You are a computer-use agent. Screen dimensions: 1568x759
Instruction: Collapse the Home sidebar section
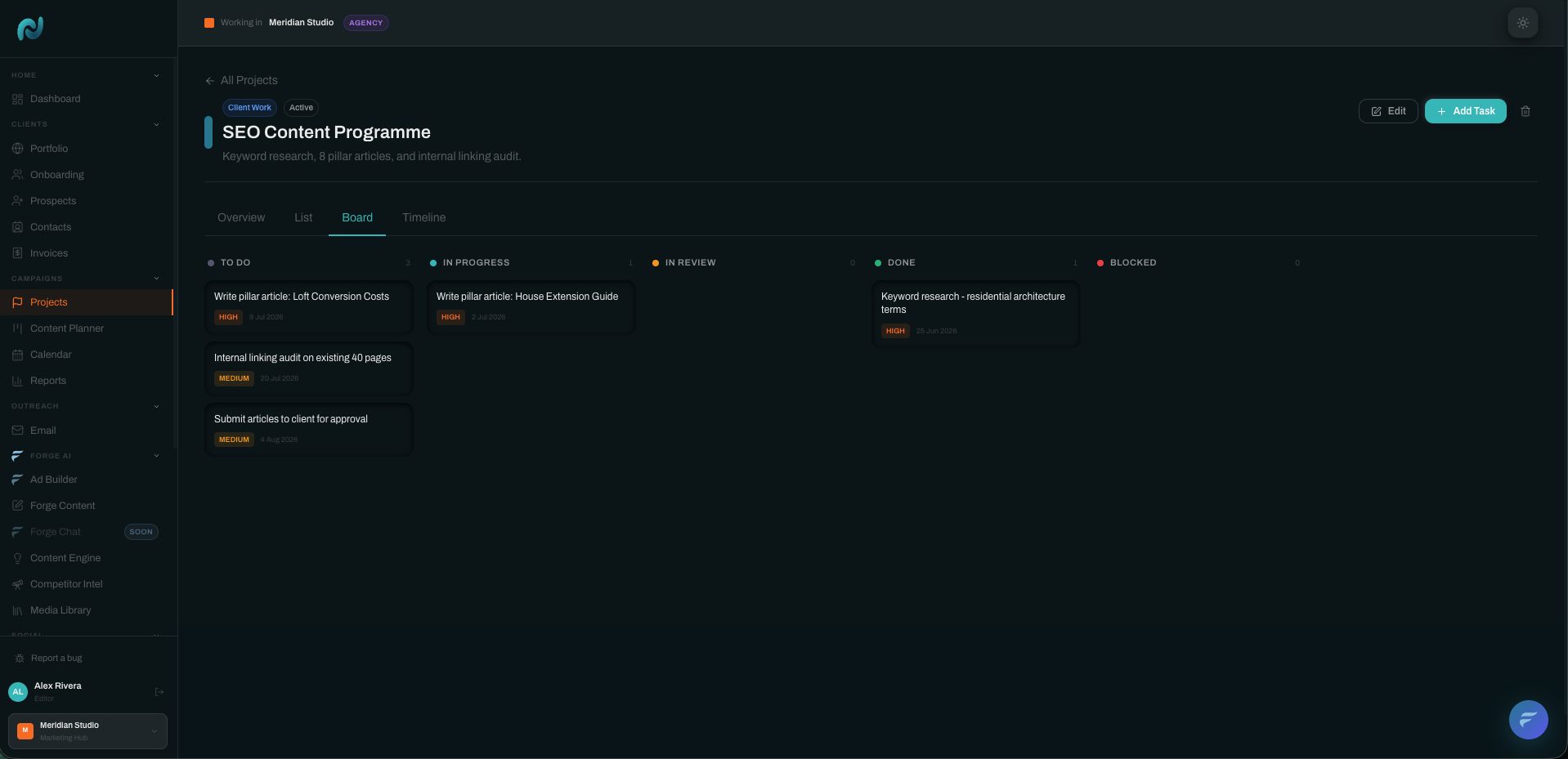[x=156, y=75]
